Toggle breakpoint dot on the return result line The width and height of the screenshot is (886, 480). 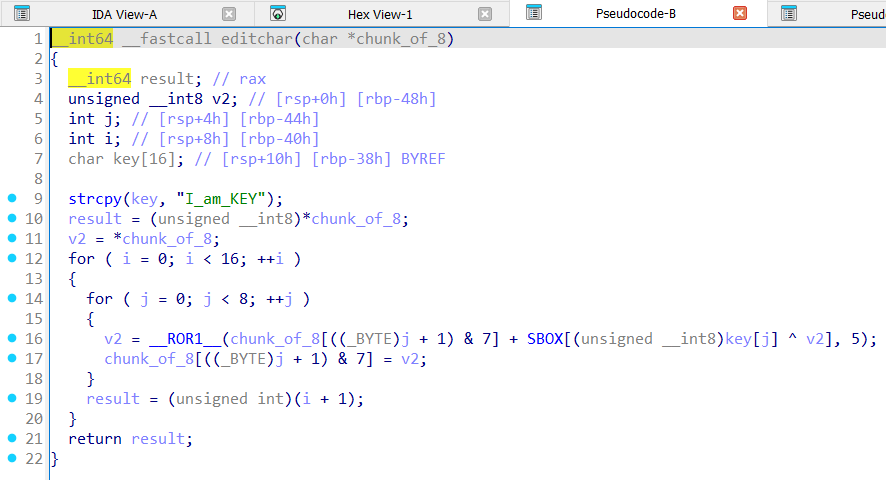coord(10,439)
